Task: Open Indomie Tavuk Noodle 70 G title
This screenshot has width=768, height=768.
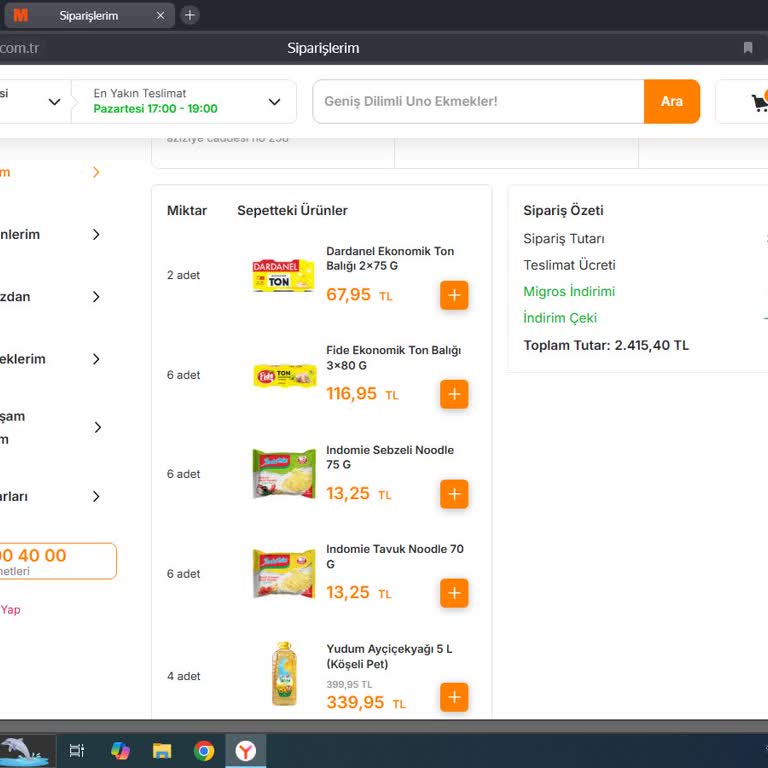Action: (395, 556)
